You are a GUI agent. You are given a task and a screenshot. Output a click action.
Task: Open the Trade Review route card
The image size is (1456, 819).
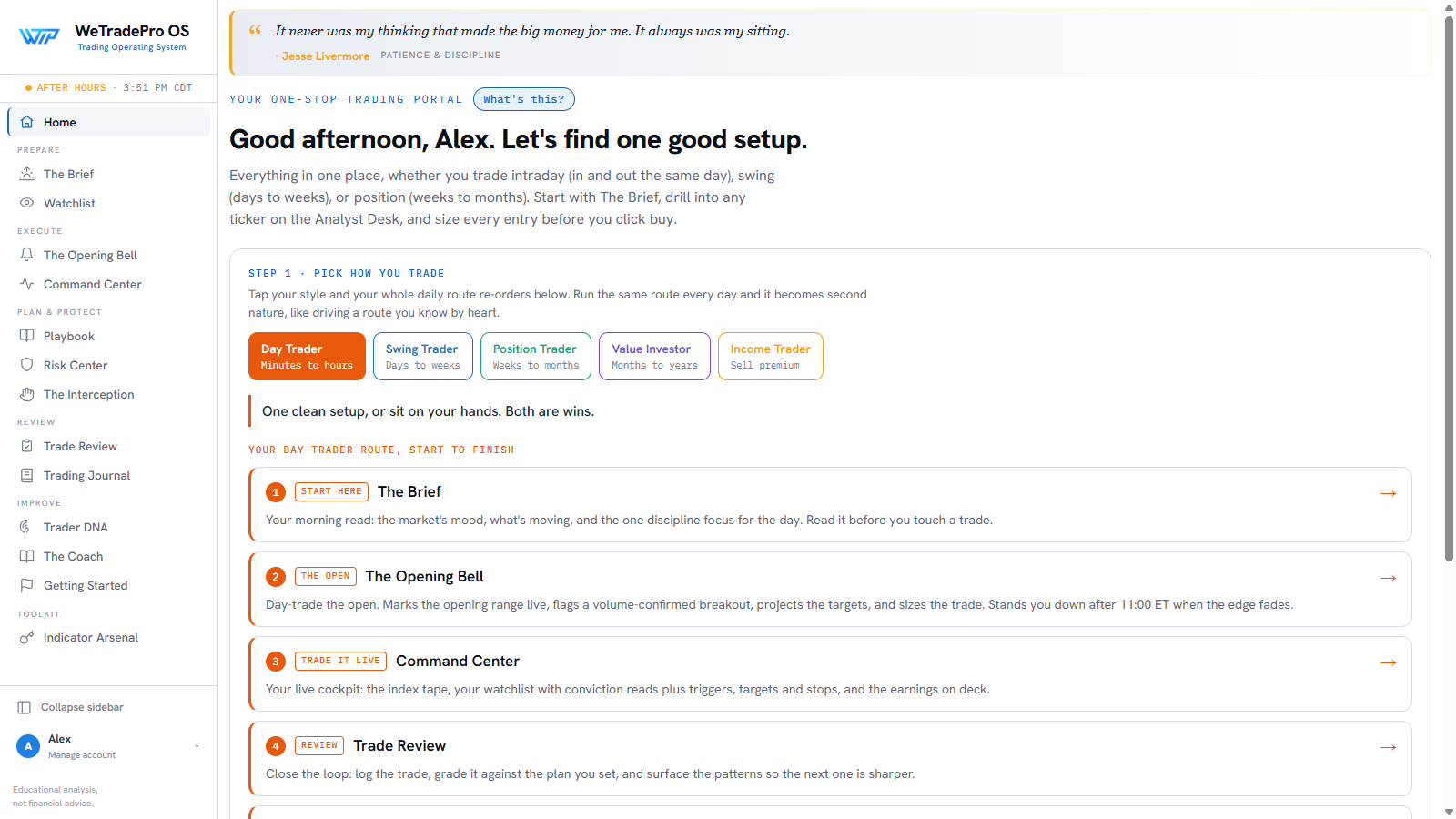(830, 759)
